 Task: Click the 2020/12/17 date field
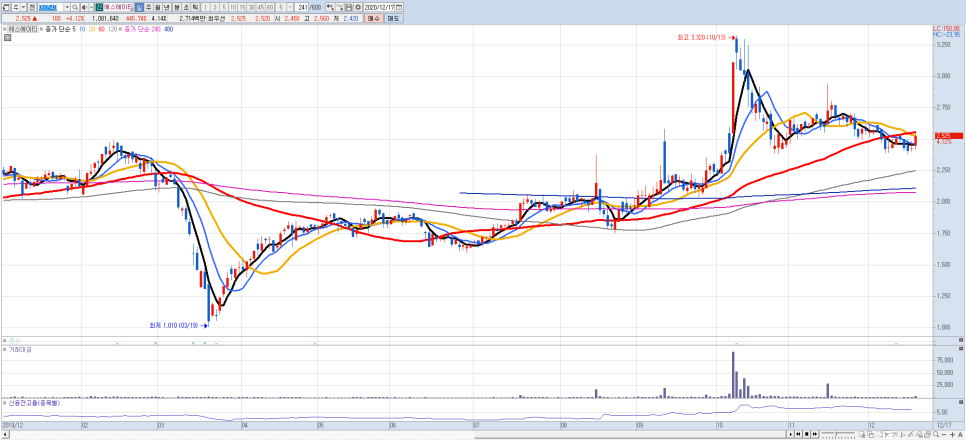pos(379,7)
